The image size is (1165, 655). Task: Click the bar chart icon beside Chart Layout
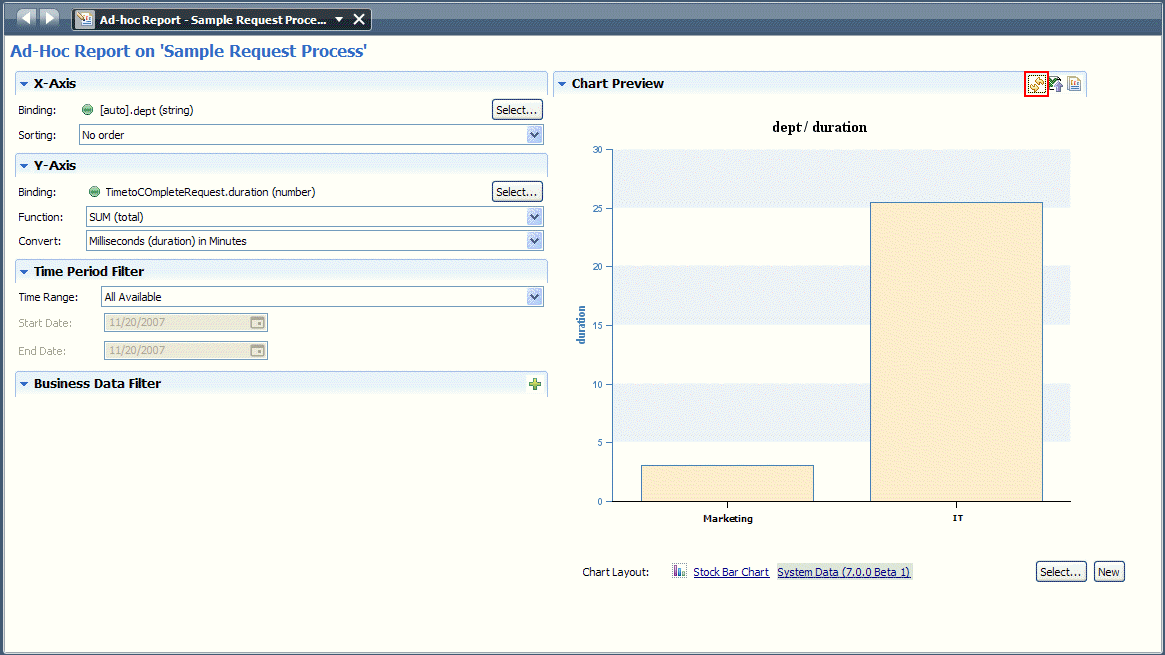coord(680,571)
